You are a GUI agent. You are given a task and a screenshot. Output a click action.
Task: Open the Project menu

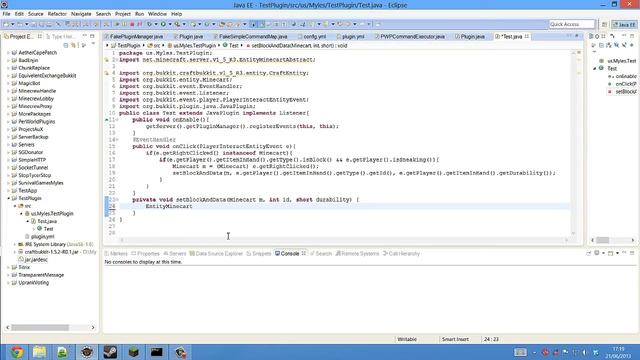coord(123,14)
